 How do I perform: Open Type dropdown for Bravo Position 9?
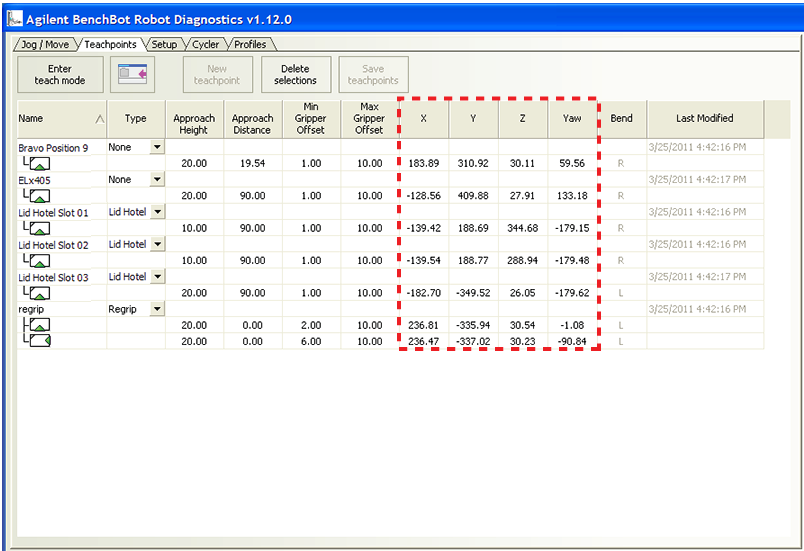(x=156, y=147)
